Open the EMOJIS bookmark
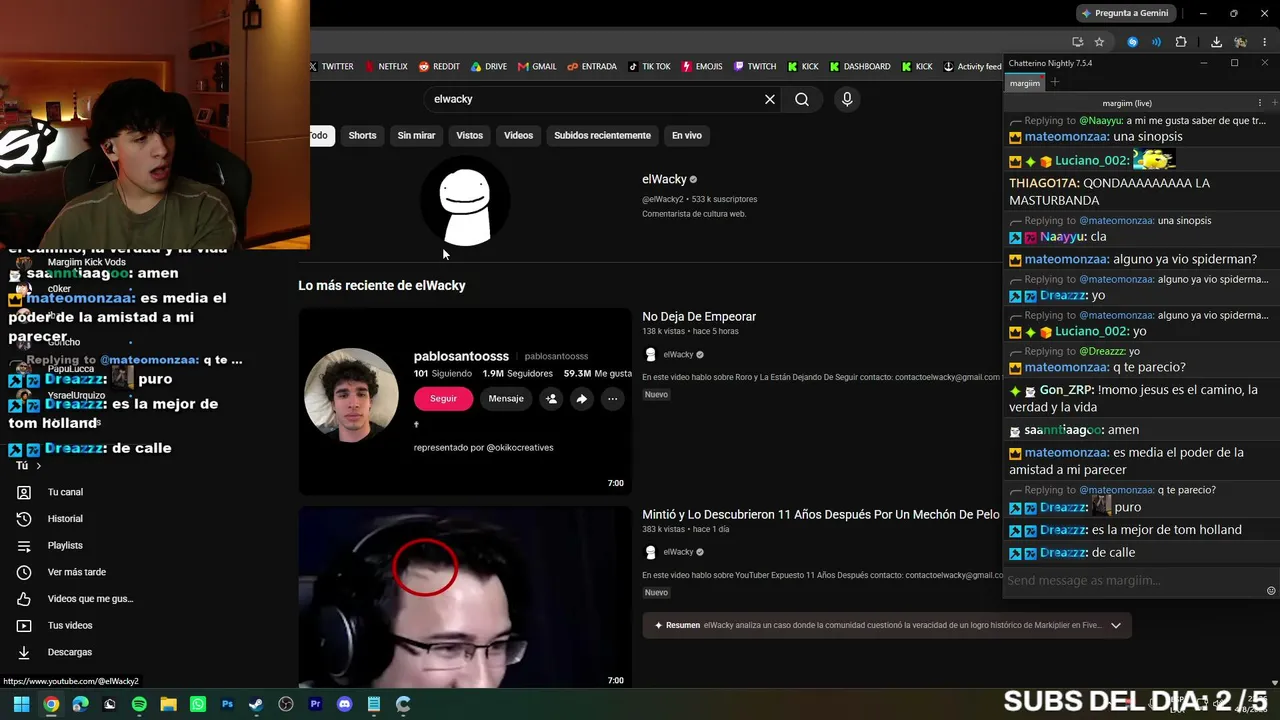The height and width of the screenshot is (720, 1280). tap(702, 67)
